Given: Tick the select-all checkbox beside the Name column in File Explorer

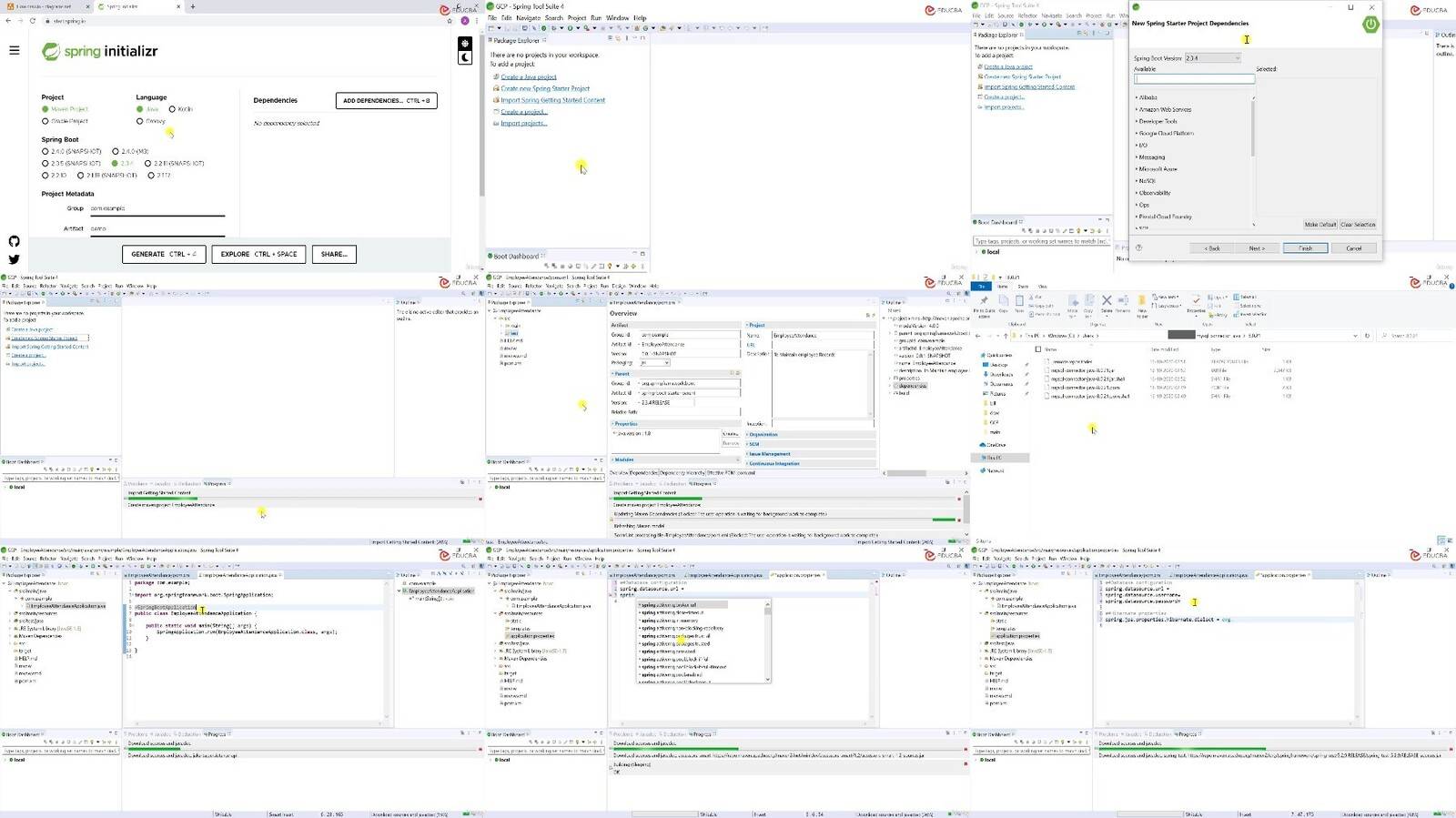Looking at the screenshot, I should click(x=1038, y=348).
